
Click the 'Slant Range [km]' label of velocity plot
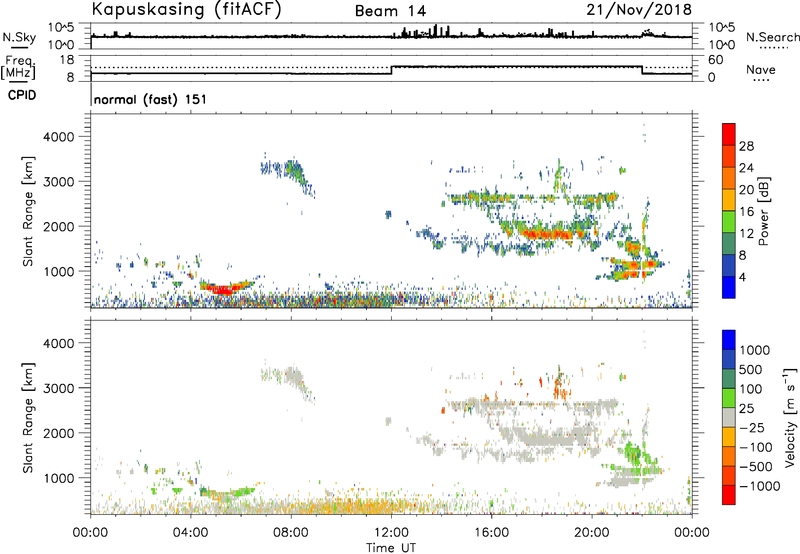coord(28,418)
